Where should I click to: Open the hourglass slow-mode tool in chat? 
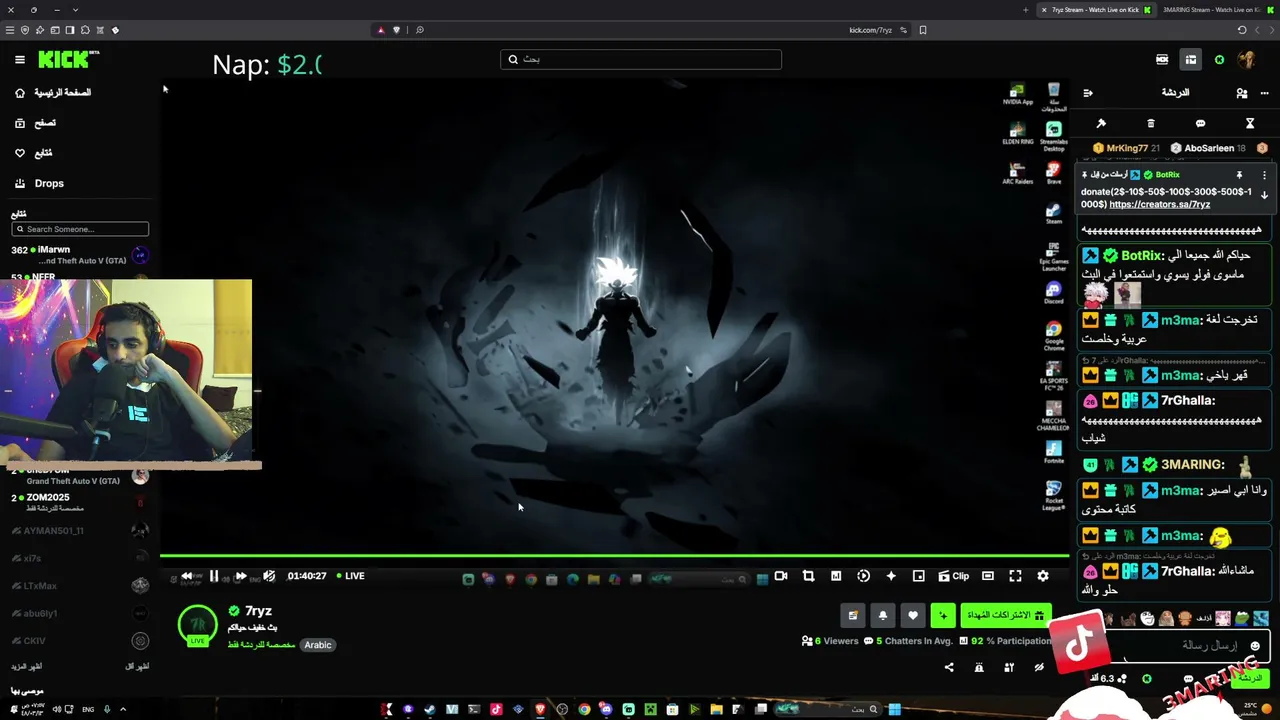1250,123
